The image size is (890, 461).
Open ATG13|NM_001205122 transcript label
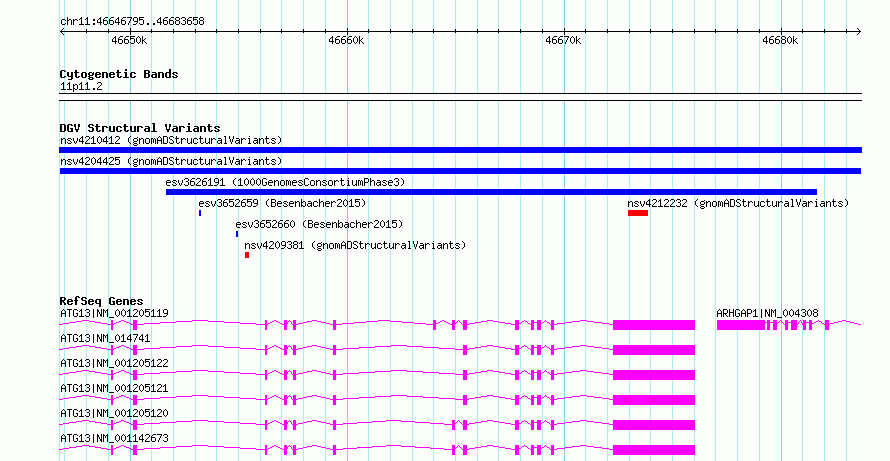coord(114,363)
